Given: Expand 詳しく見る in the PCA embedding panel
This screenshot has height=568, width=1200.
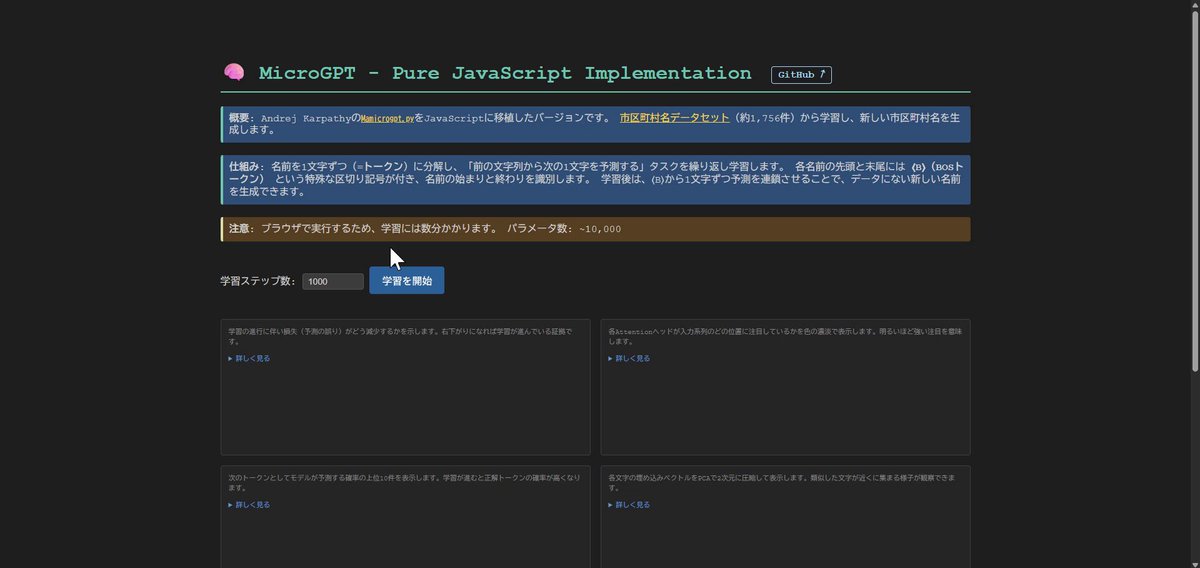Looking at the screenshot, I should [x=629, y=505].
